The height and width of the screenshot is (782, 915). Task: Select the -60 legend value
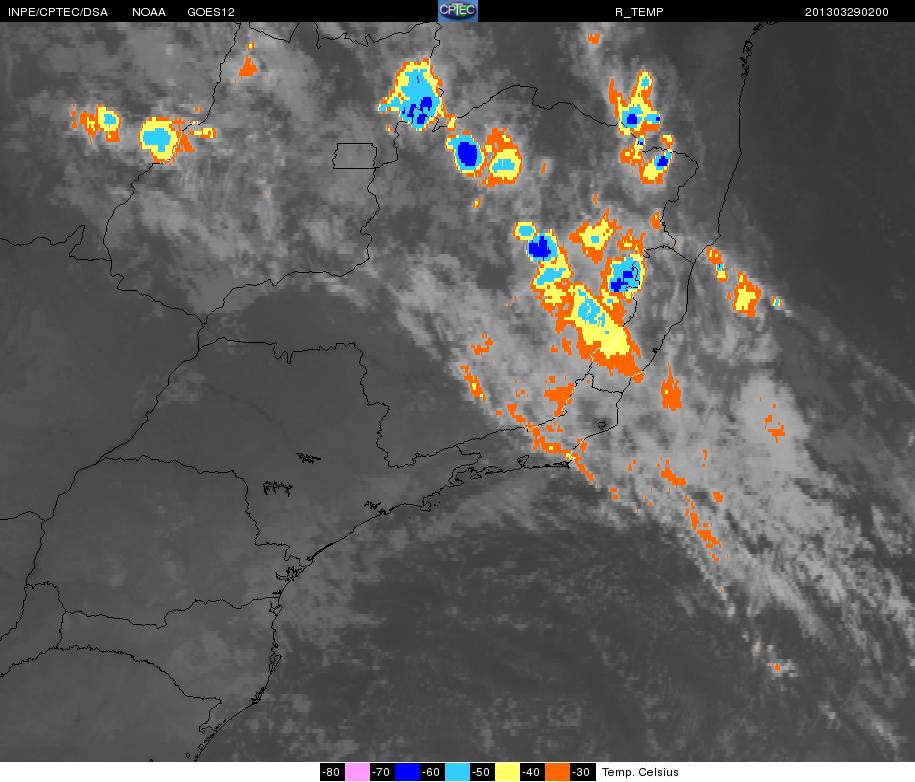click(432, 772)
